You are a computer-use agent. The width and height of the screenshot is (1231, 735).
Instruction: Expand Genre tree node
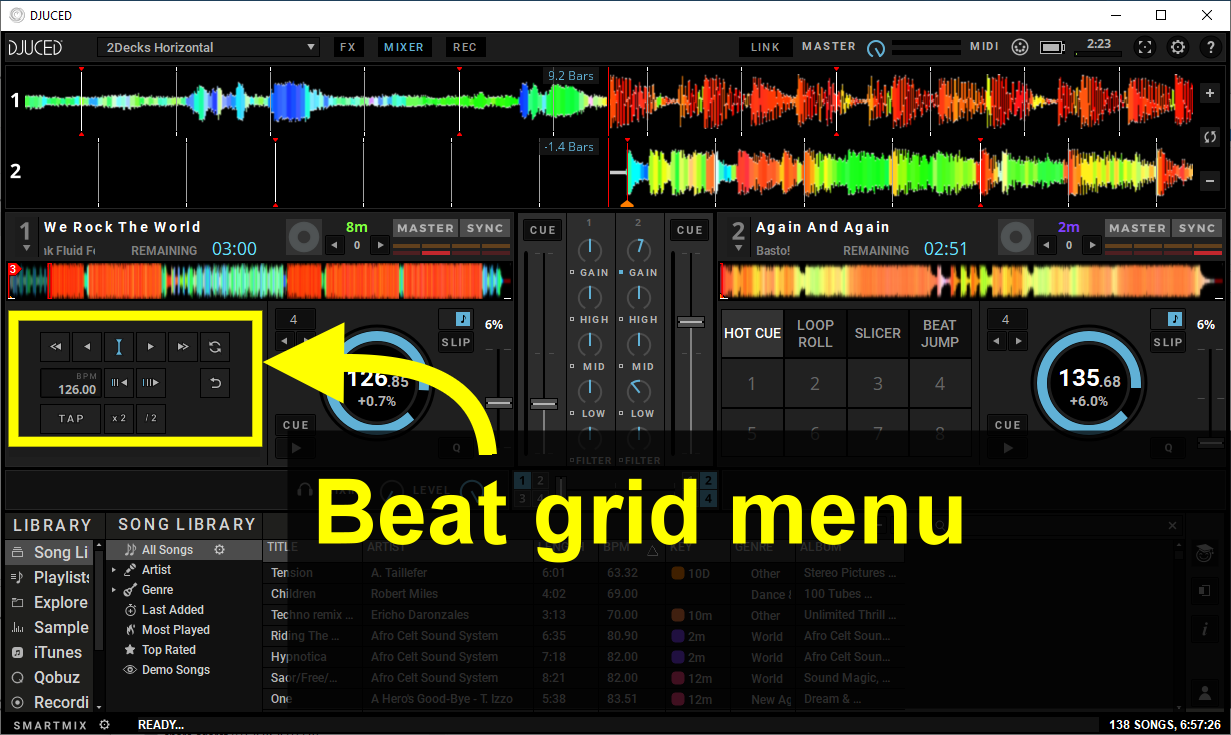point(114,590)
